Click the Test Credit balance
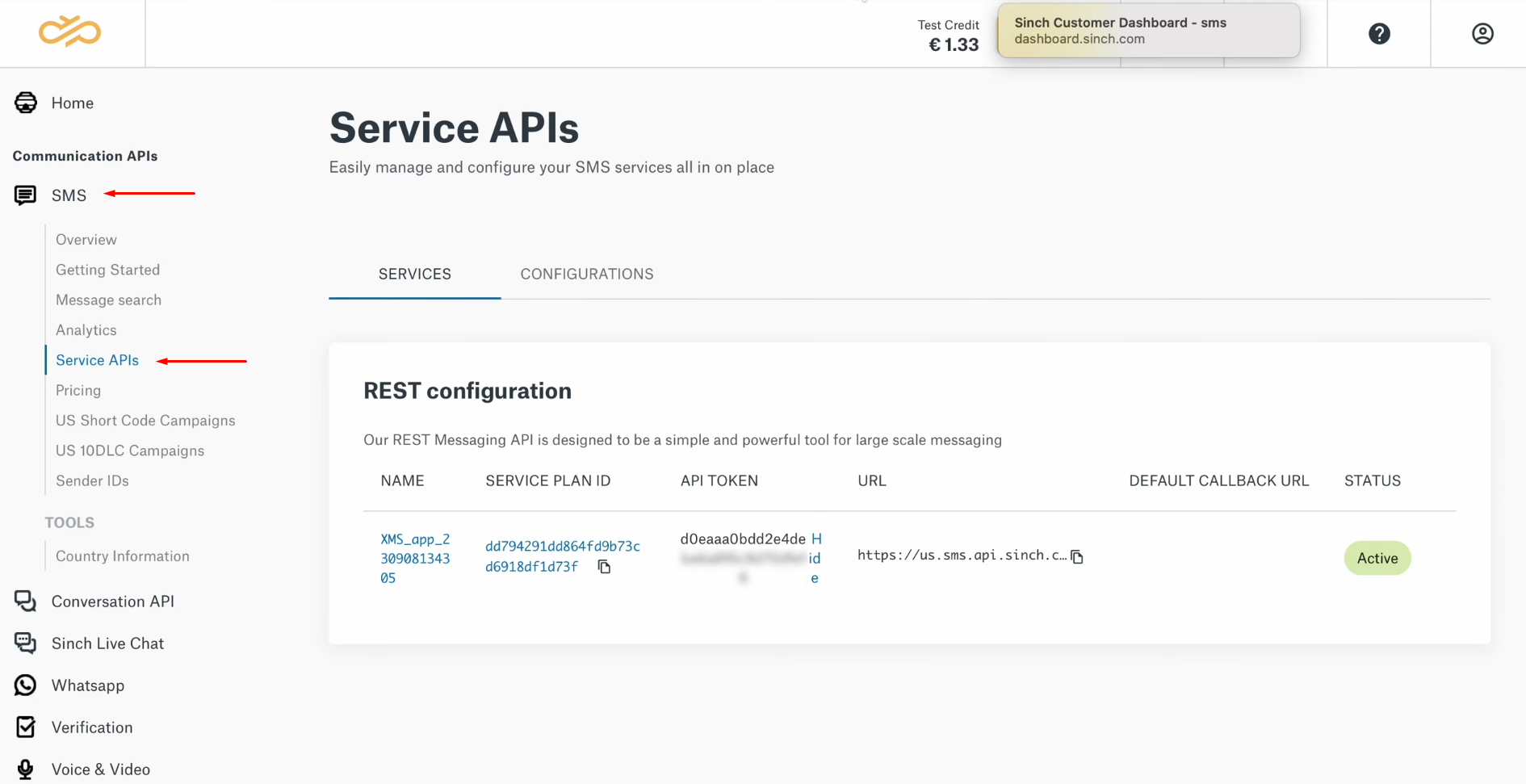The height and width of the screenshot is (784, 1526). pyautogui.click(x=949, y=36)
